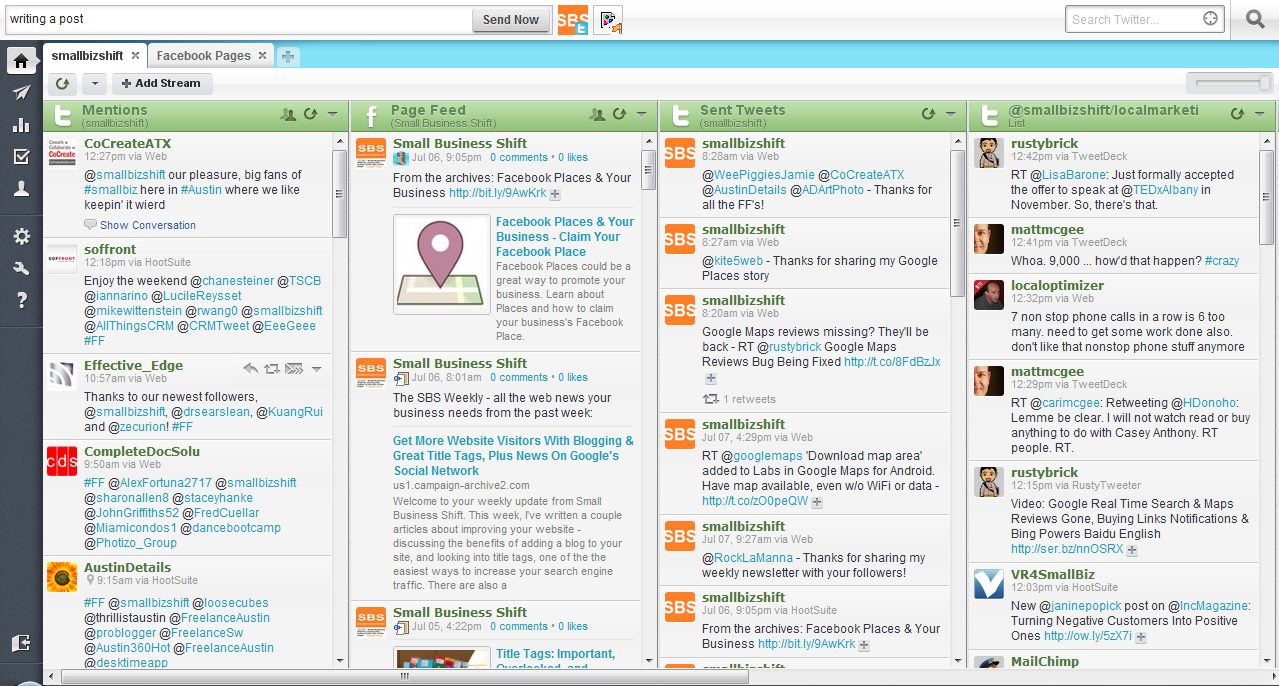Open the localmarketi list stream options dropdown
Image resolution: width=1279 pixels, height=686 pixels.
click(x=1260, y=115)
